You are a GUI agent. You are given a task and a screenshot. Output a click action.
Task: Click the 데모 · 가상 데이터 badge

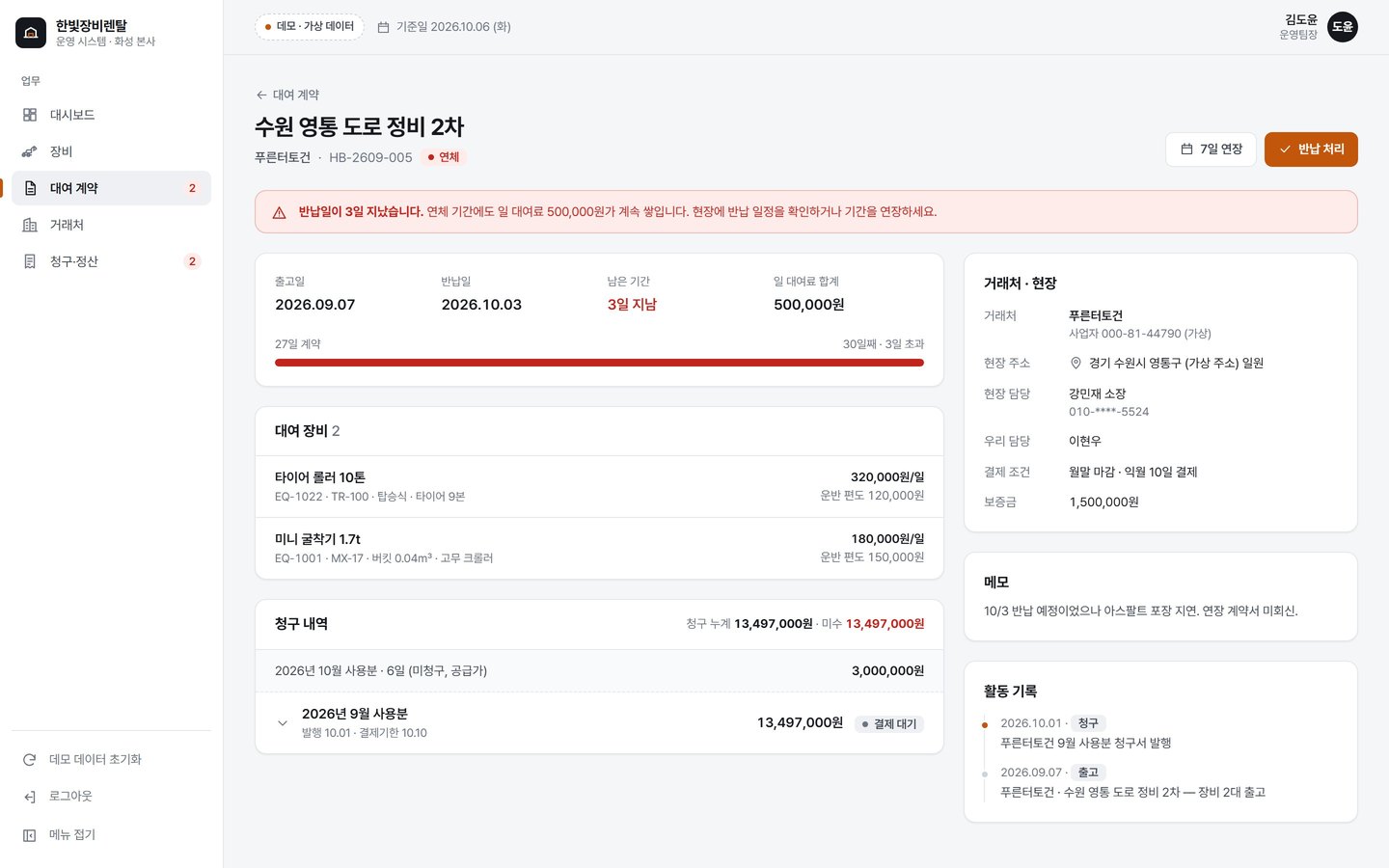[310, 27]
